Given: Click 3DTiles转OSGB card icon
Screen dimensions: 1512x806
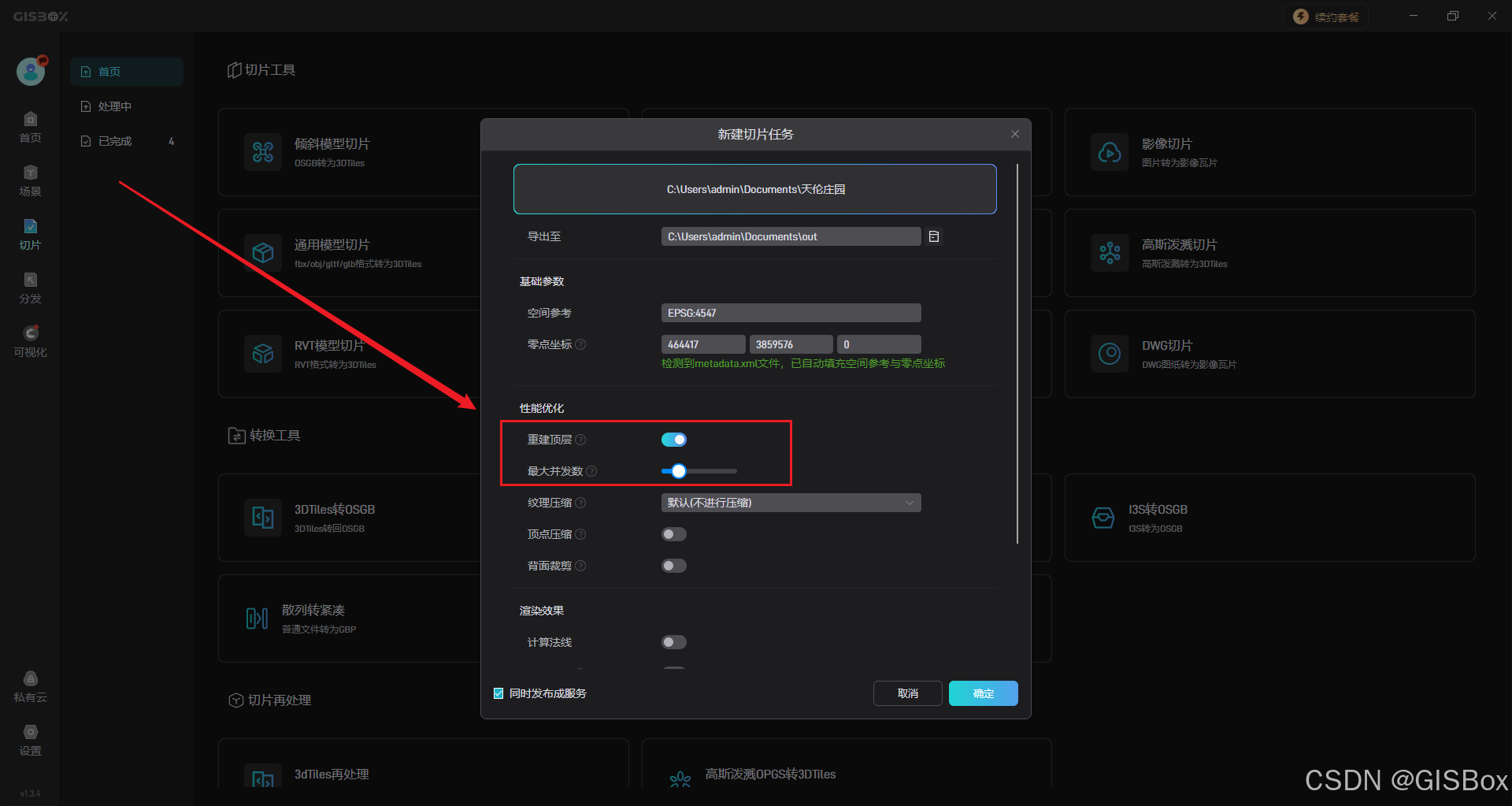Looking at the screenshot, I should coord(263,518).
